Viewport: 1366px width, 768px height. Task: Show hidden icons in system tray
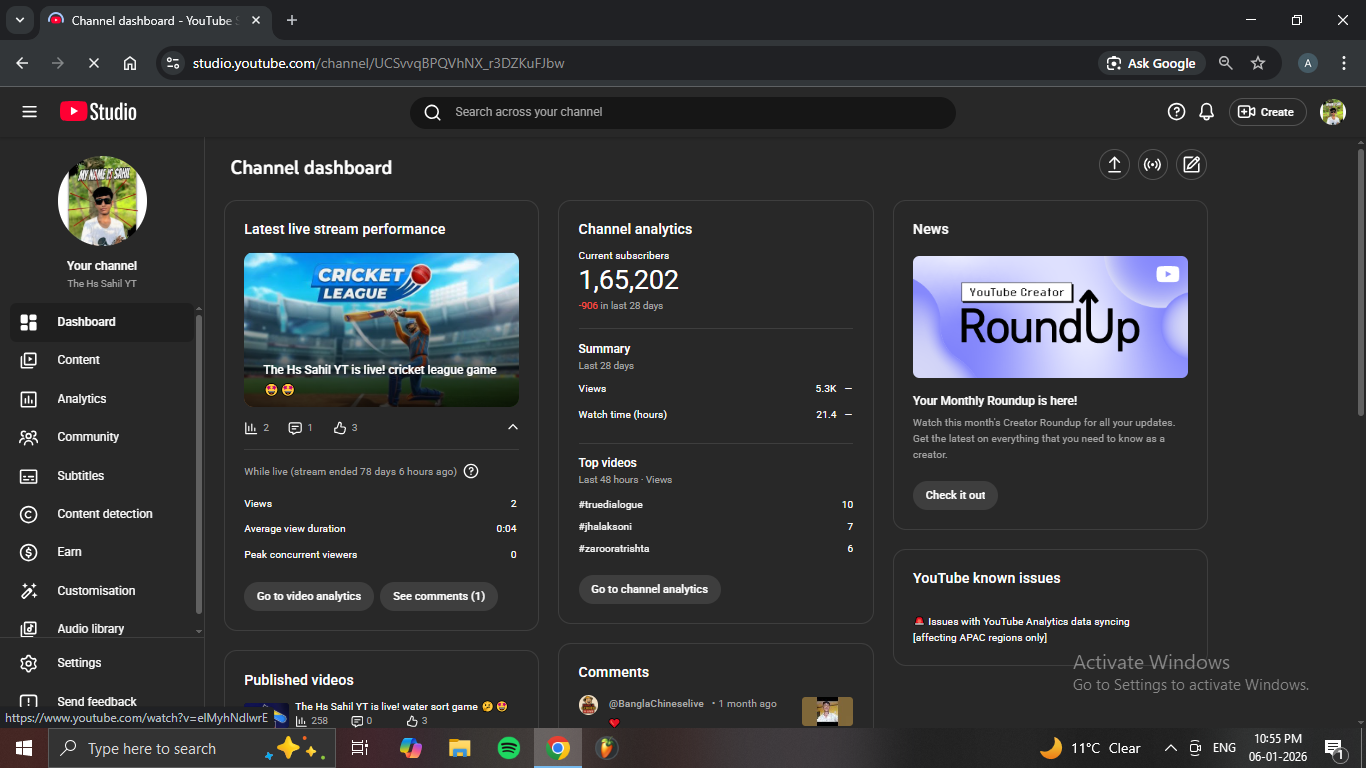(1170, 748)
